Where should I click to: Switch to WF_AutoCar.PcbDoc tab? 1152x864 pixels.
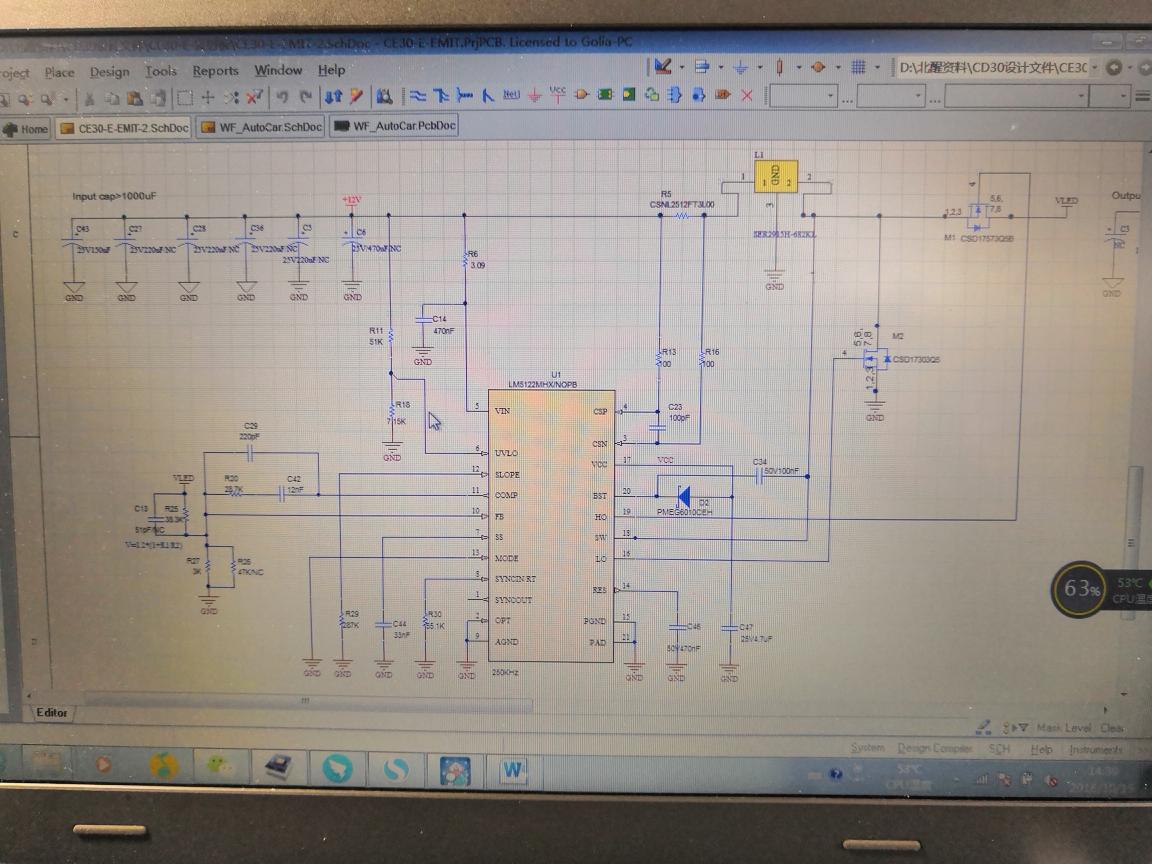point(395,126)
